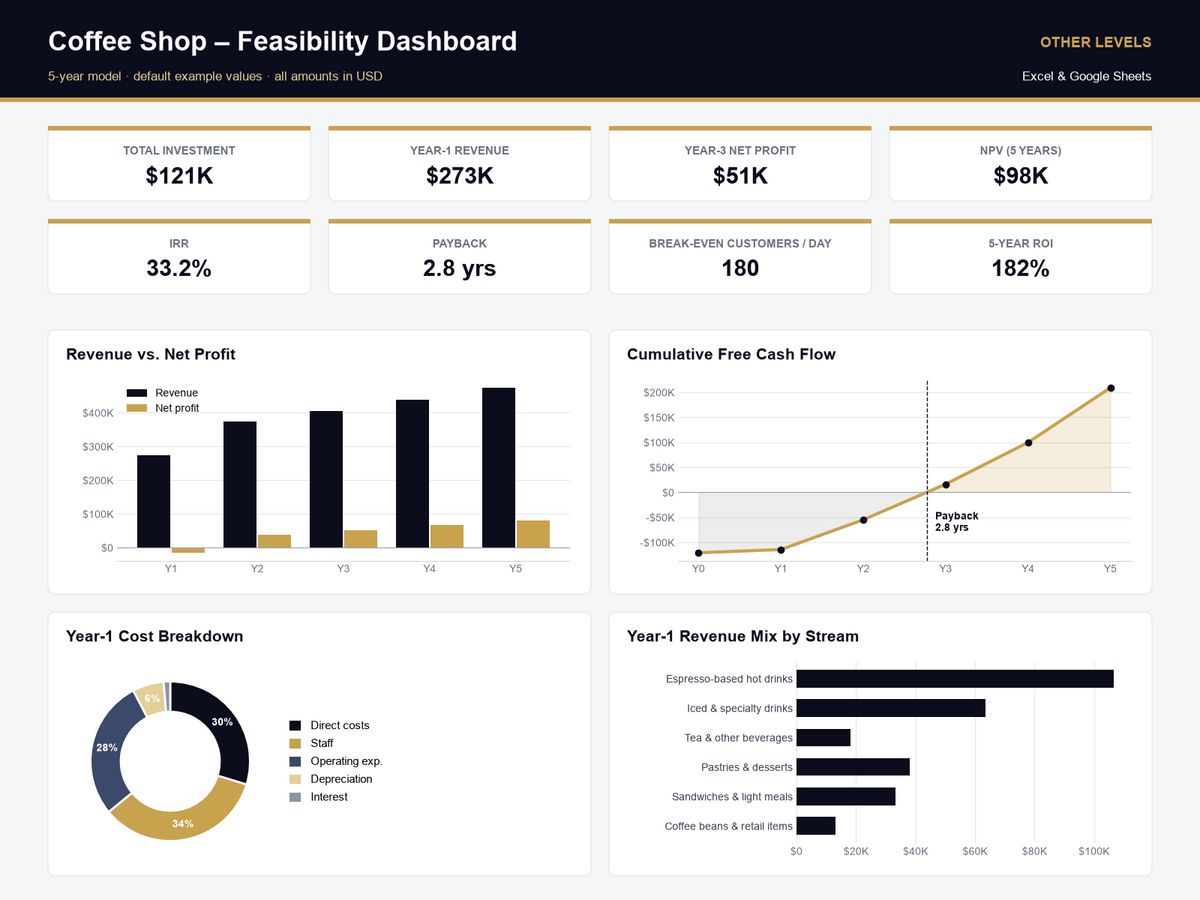Click the Y4 Revenue bar
The height and width of the screenshot is (900, 1200).
pos(413,474)
